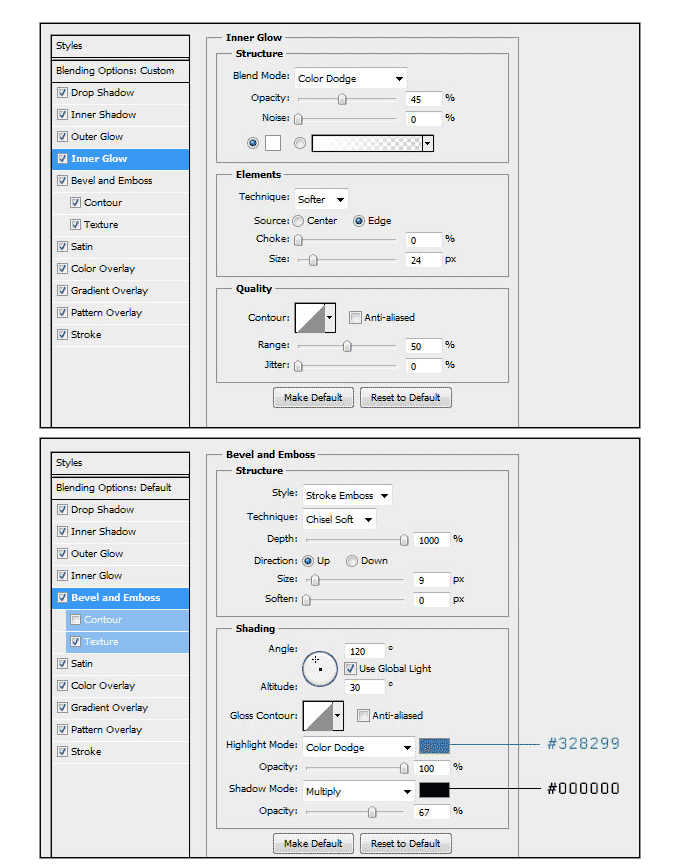Click the Shadow Opacity field showing 67

pos(432,812)
